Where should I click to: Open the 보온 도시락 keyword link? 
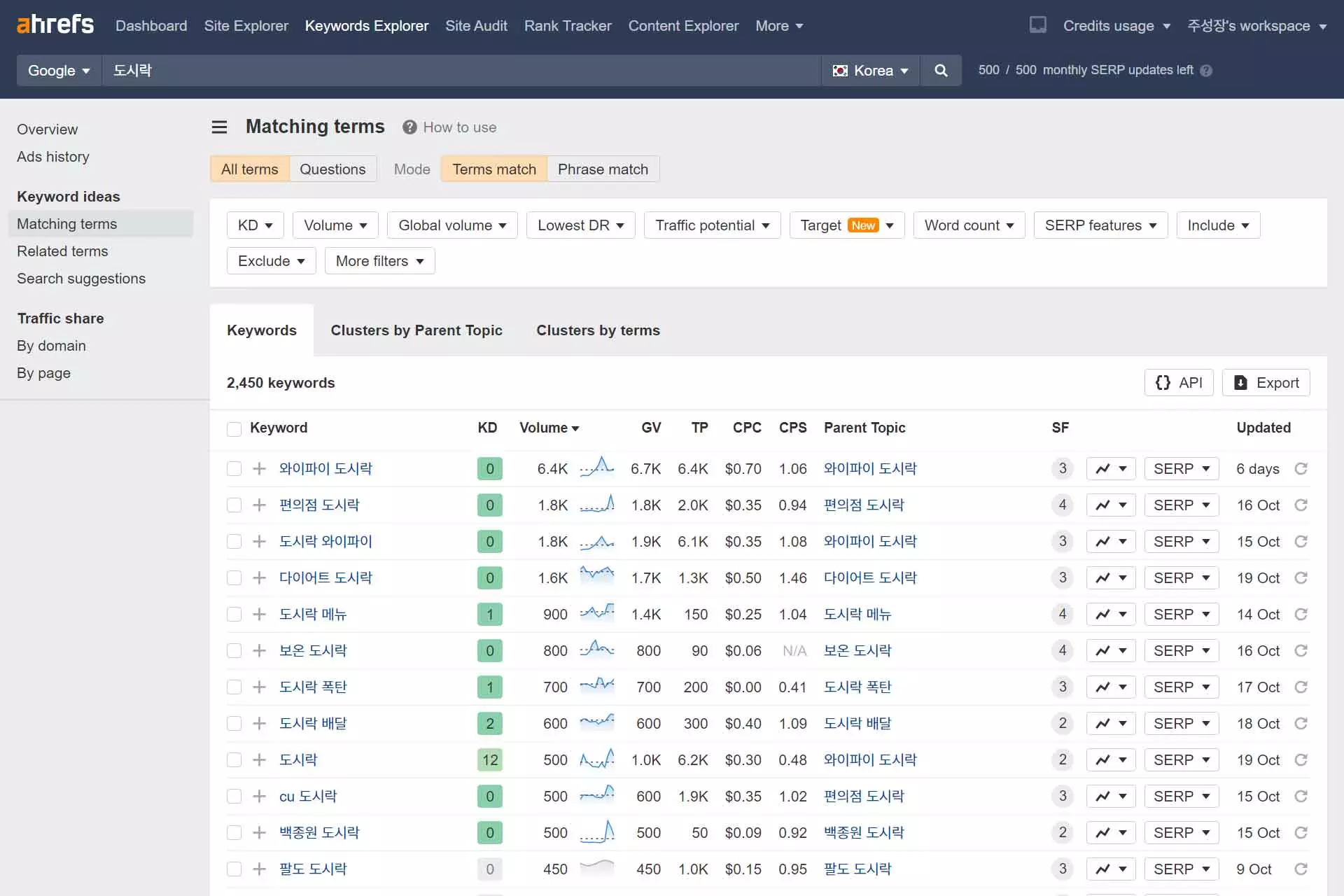pyautogui.click(x=313, y=651)
